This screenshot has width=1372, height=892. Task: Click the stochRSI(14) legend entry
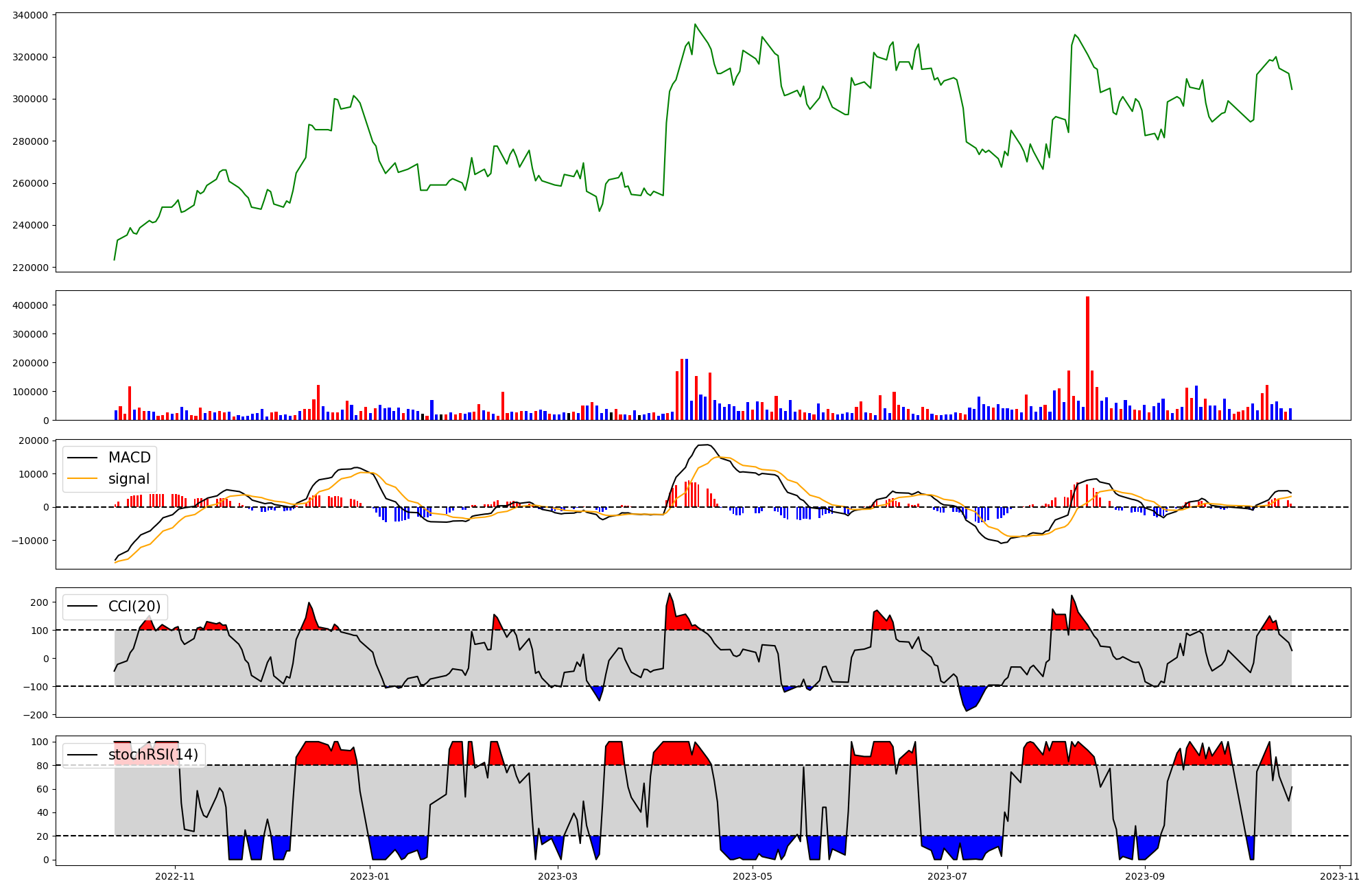[x=153, y=755]
